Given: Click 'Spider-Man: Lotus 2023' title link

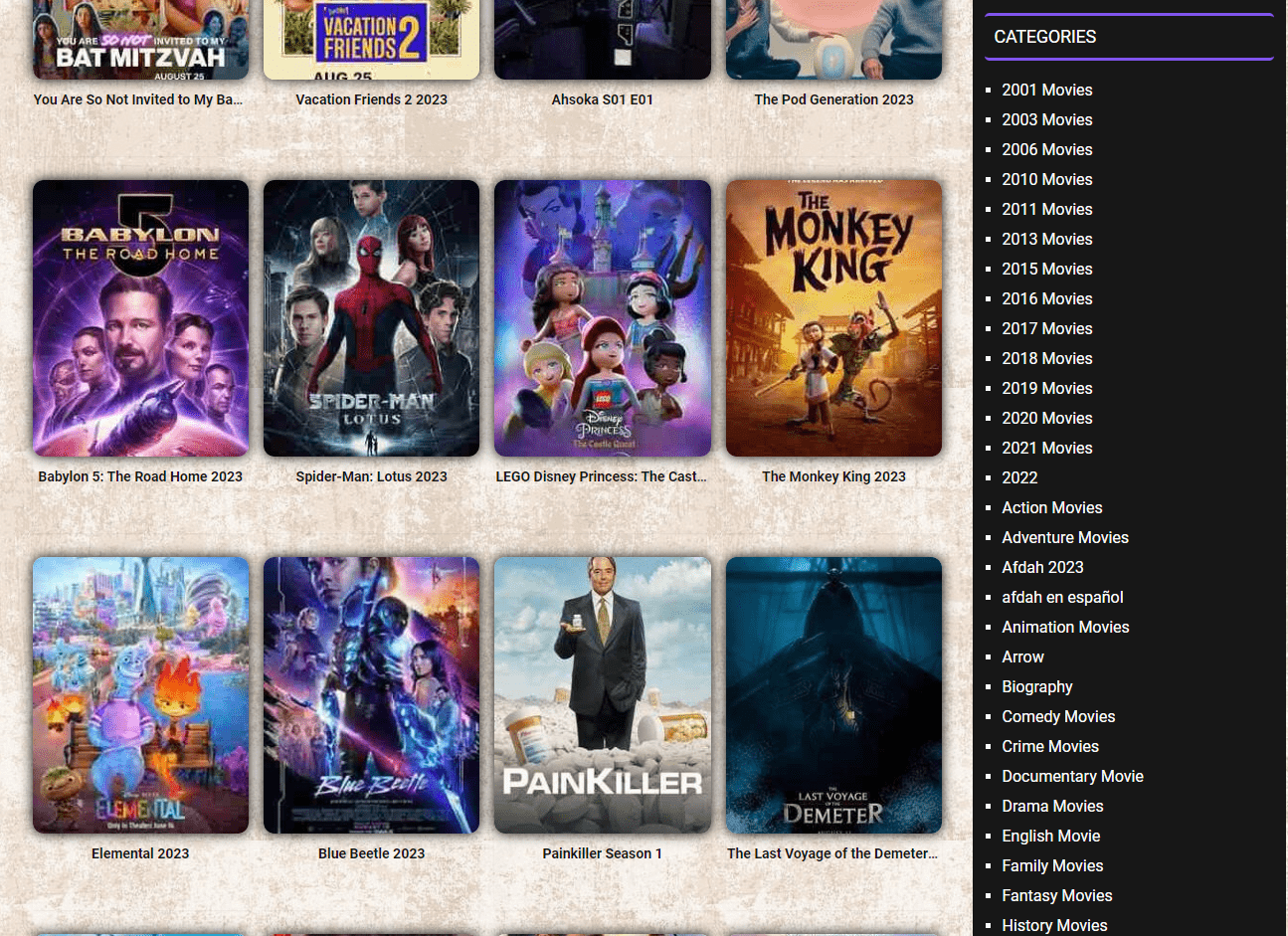Looking at the screenshot, I should pyautogui.click(x=371, y=476).
